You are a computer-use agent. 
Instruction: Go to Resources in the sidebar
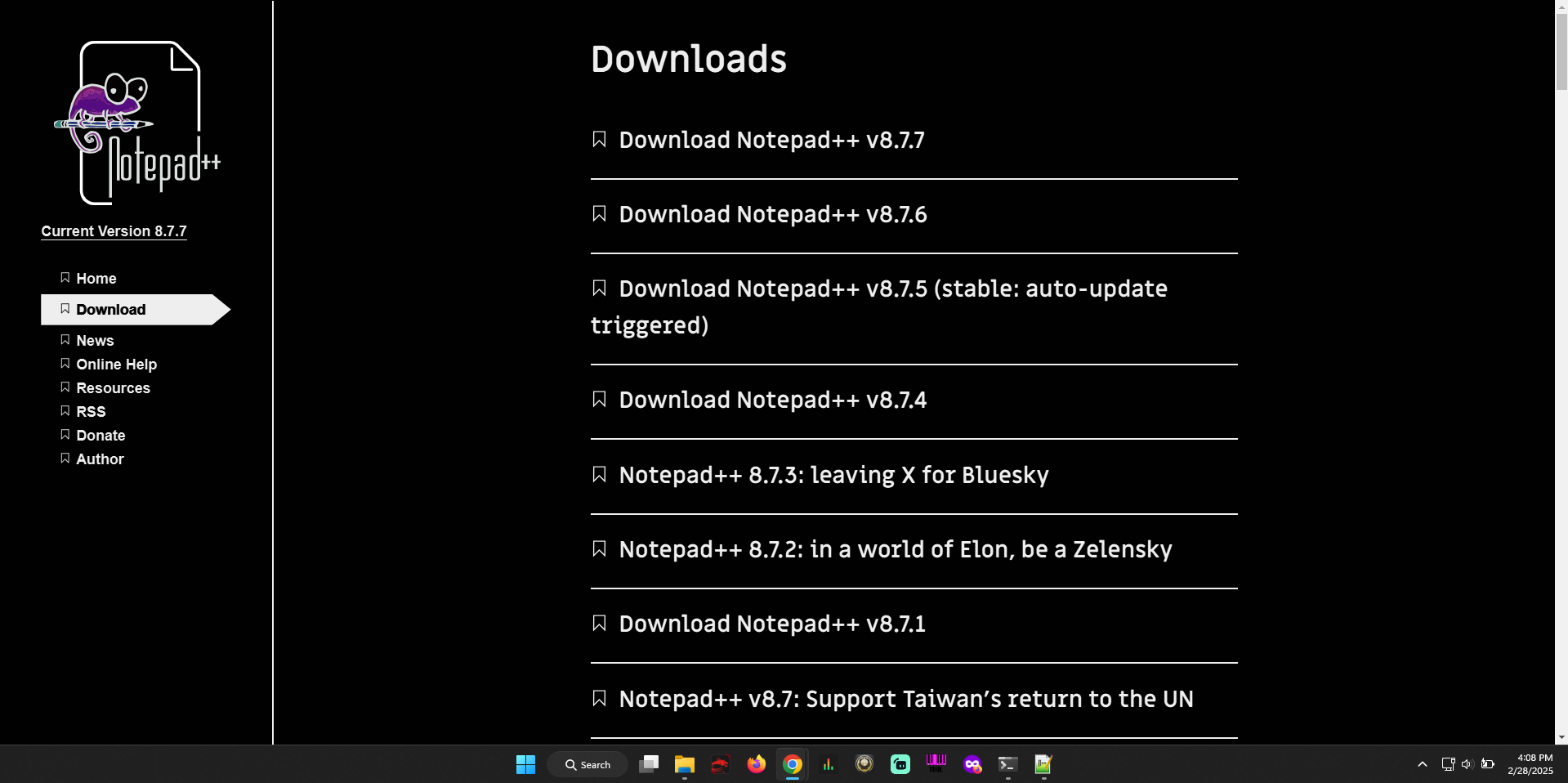113,388
